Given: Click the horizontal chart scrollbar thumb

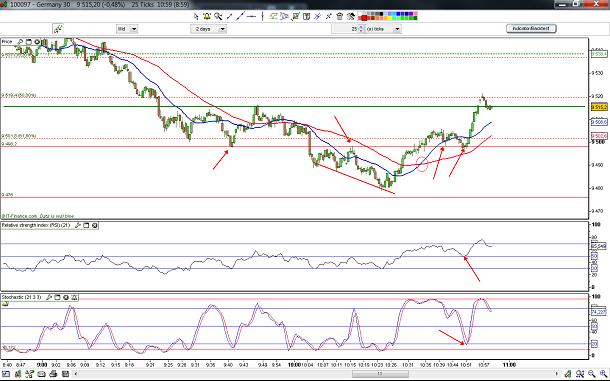Looking at the screenshot, I should (380, 374).
